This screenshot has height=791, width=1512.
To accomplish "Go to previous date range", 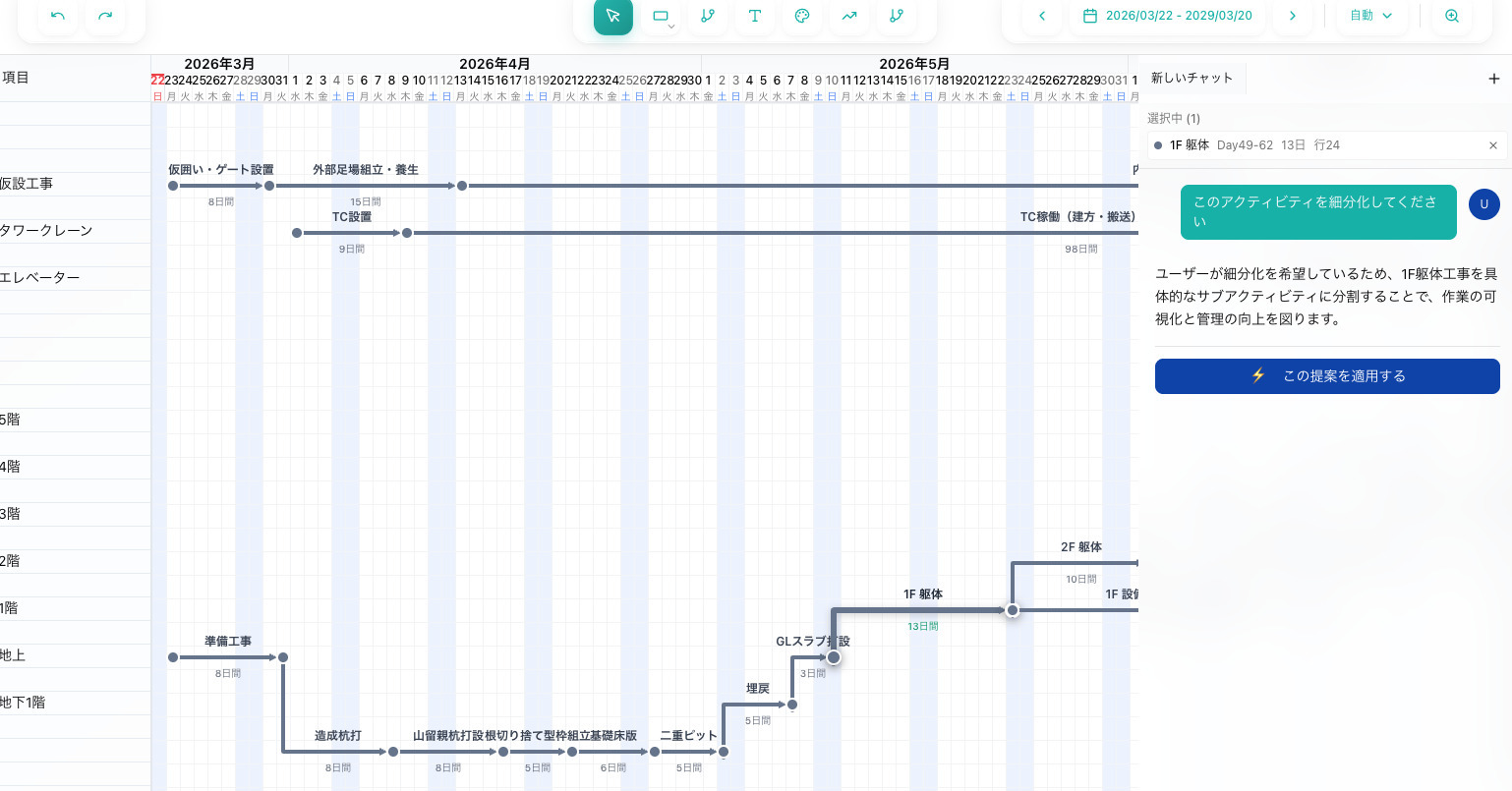I will pyautogui.click(x=1042, y=16).
